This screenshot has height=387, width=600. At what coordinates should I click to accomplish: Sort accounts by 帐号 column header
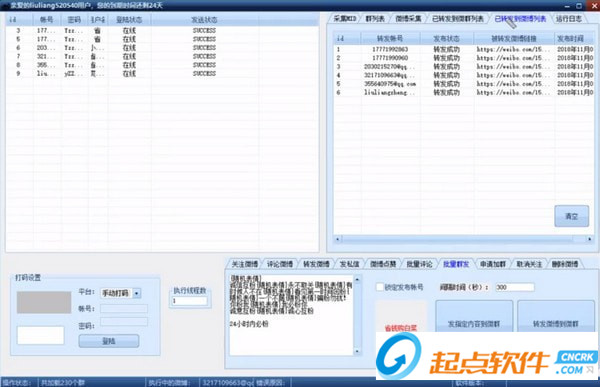coord(46,20)
